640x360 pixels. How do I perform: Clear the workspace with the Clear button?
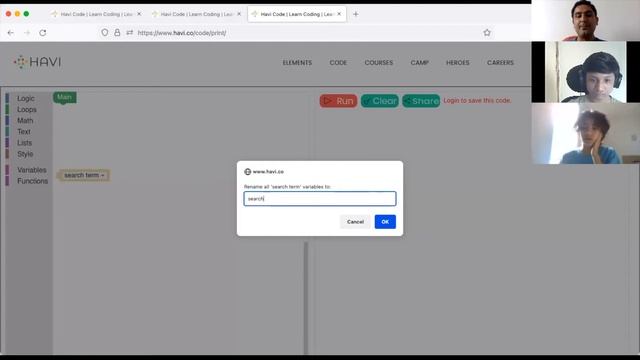pos(380,101)
